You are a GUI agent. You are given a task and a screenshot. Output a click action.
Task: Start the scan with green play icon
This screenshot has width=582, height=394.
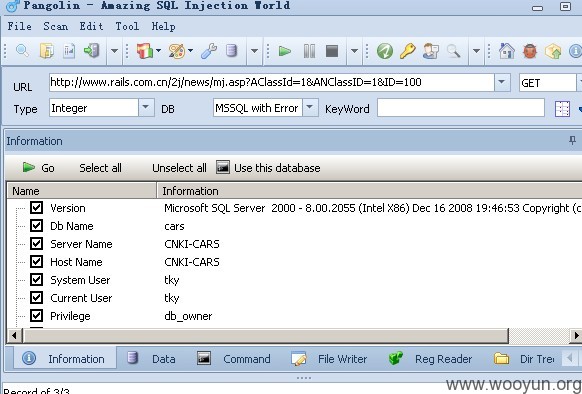click(285, 51)
